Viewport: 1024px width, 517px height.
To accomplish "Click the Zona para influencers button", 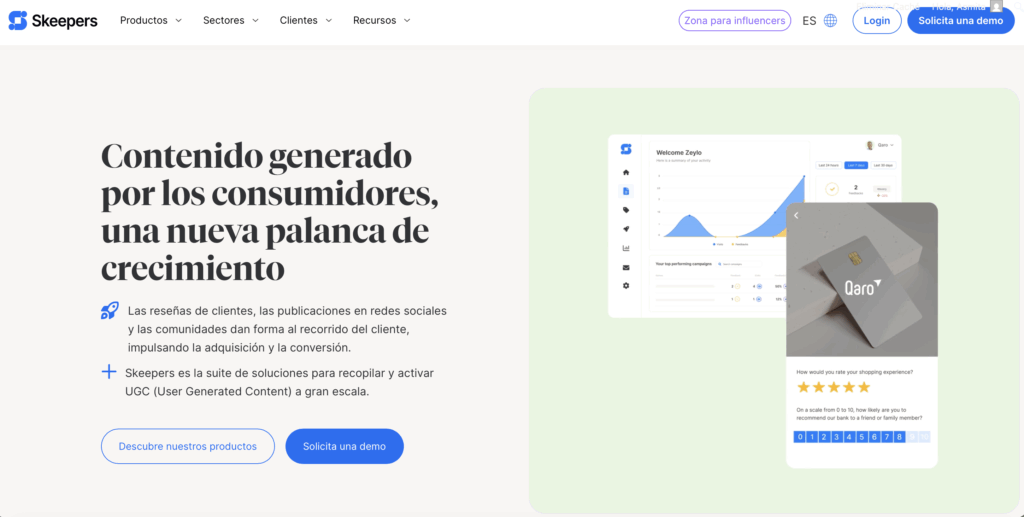I will click(735, 20).
